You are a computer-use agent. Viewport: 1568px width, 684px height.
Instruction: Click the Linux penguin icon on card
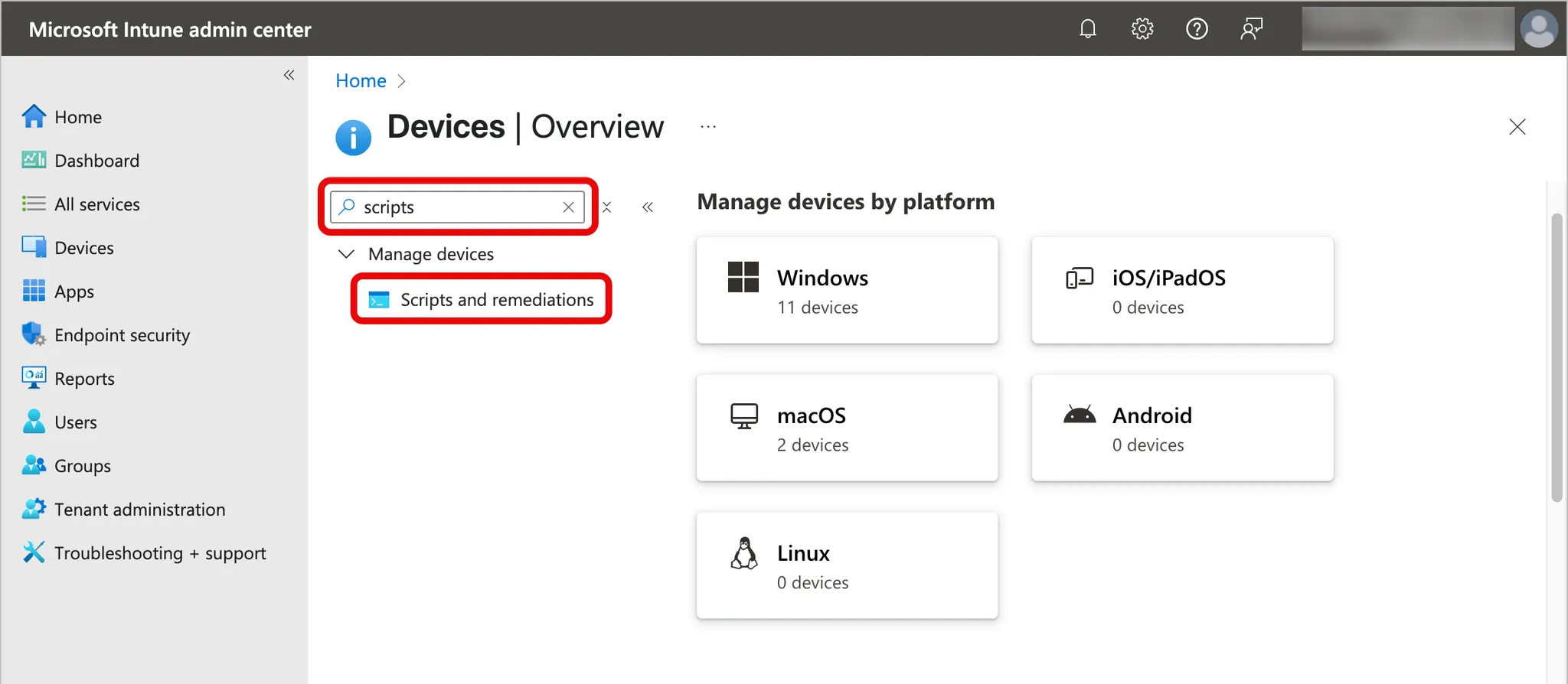pyautogui.click(x=743, y=553)
